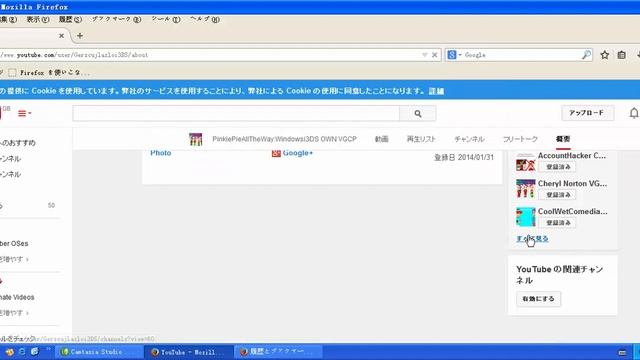Click 登録済み button under CoolWetComedia
This screenshot has width=640, height=360.
[x=558, y=223]
